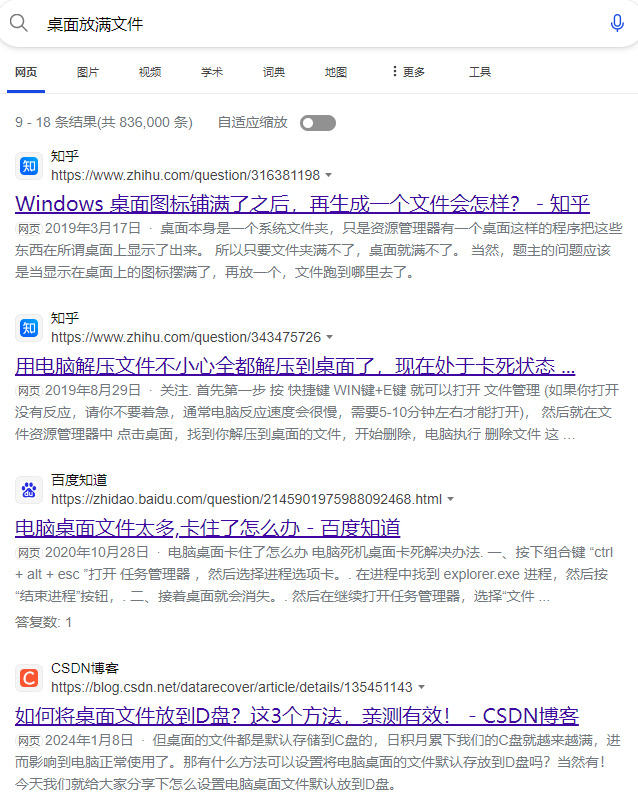Switch to the 图片 tab
This screenshot has width=638, height=812.
pyautogui.click(x=88, y=72)
